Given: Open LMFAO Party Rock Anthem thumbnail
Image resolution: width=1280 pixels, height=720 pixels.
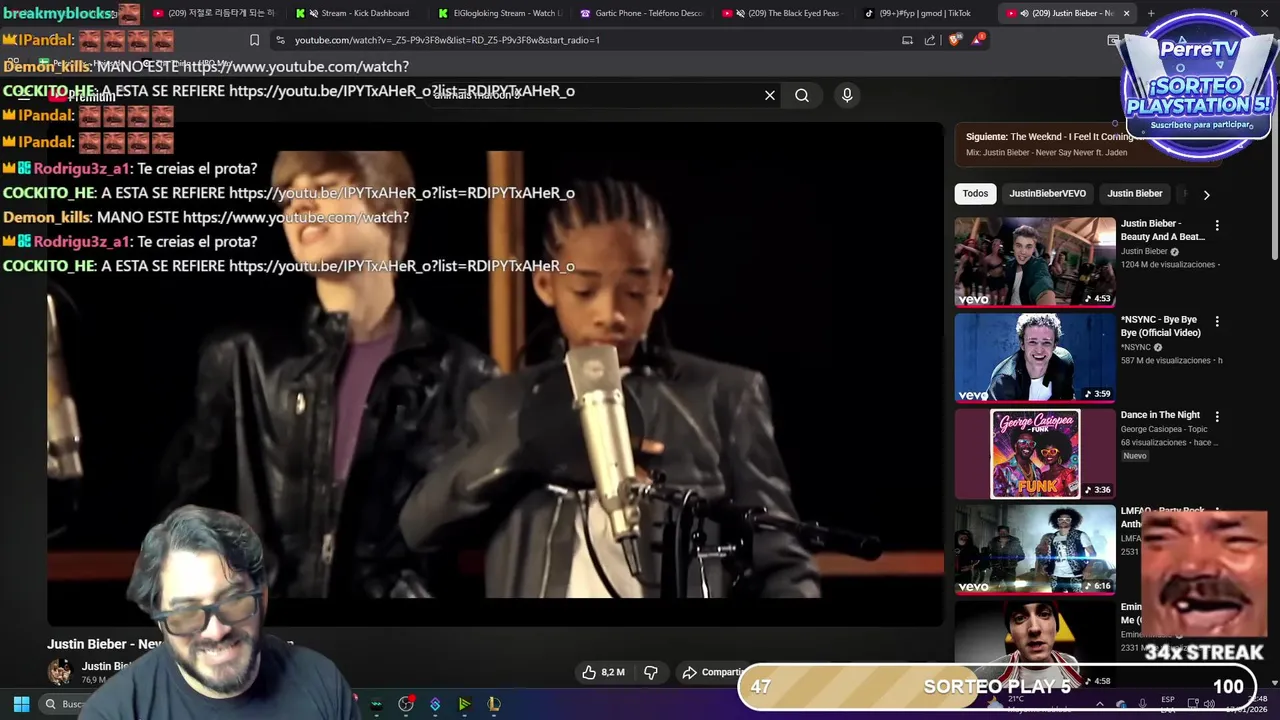Looking at the screenshot, I should coord(1035,549).
